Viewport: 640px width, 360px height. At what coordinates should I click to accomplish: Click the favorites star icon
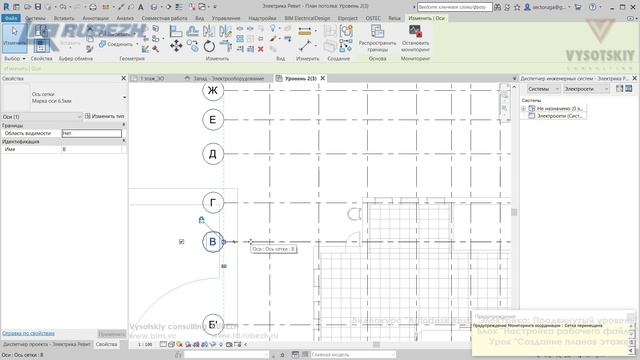(x=517, y=7)
